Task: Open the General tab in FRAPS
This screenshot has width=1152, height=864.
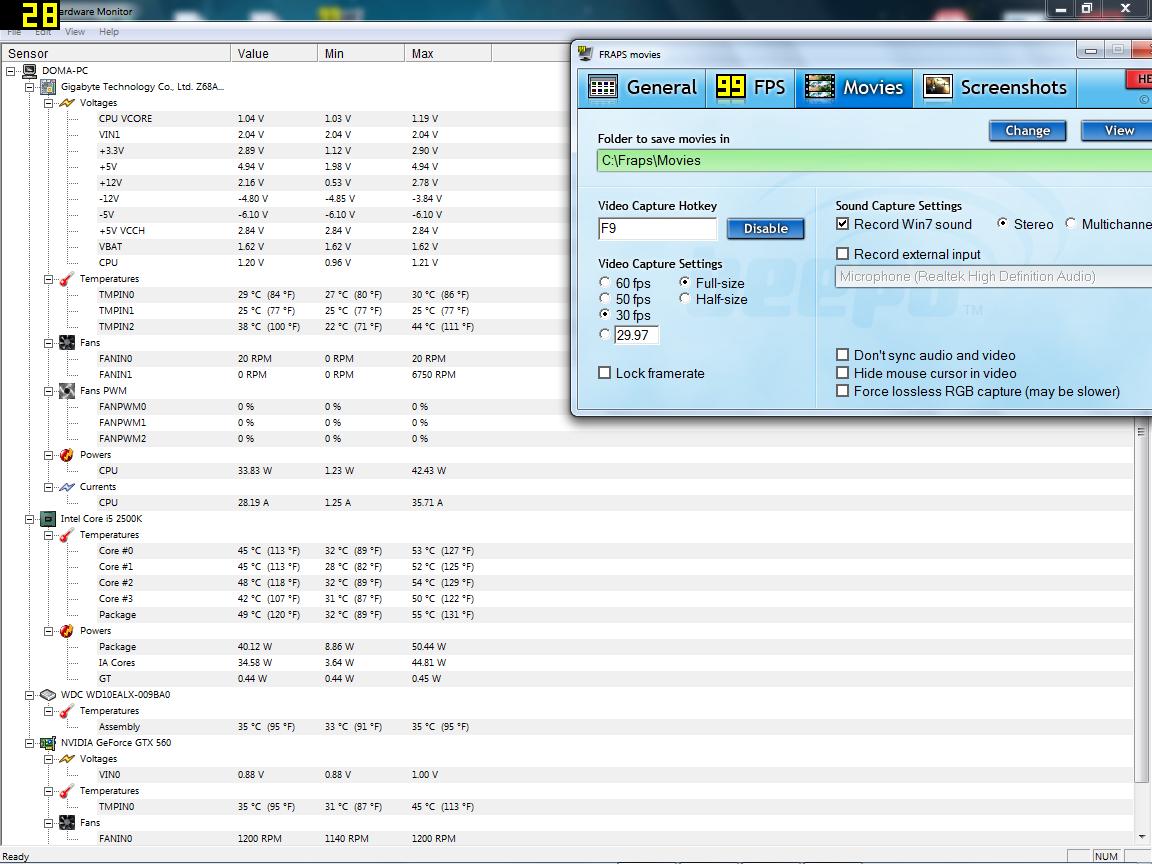Action: 642,88
